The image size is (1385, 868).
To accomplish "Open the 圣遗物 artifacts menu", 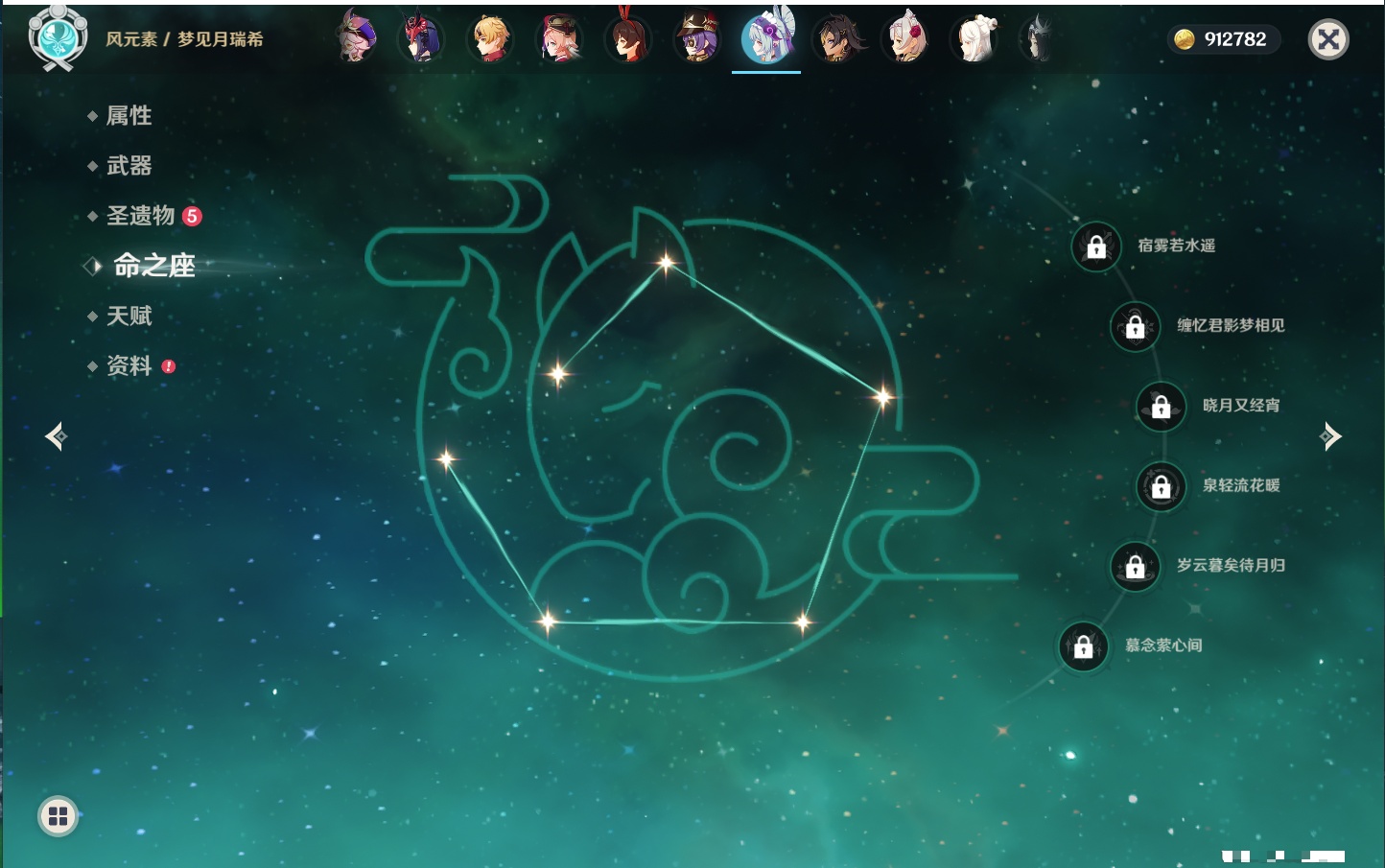I will coord(140,216).
